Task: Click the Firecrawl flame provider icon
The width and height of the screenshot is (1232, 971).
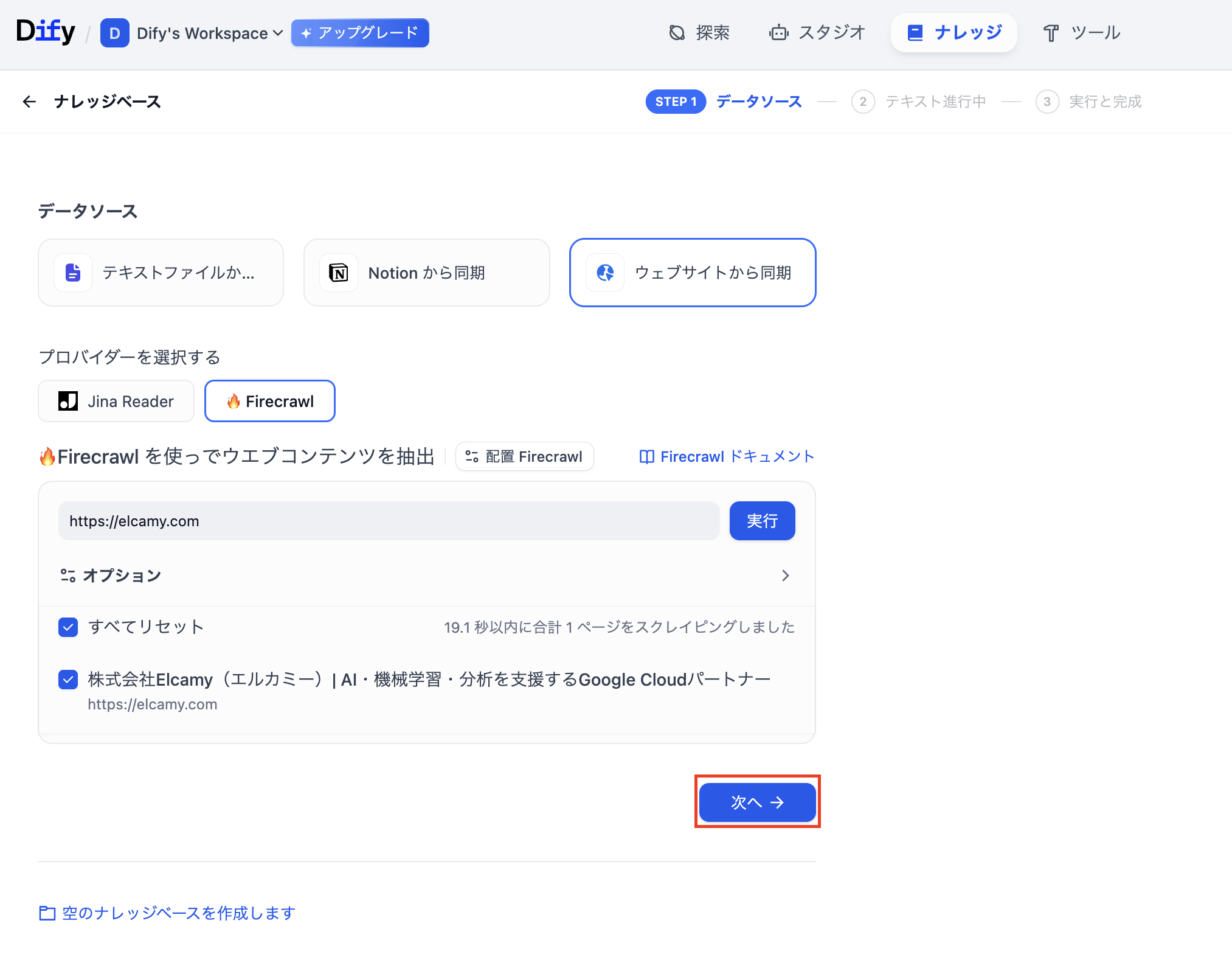Action: tap(234, 401)
